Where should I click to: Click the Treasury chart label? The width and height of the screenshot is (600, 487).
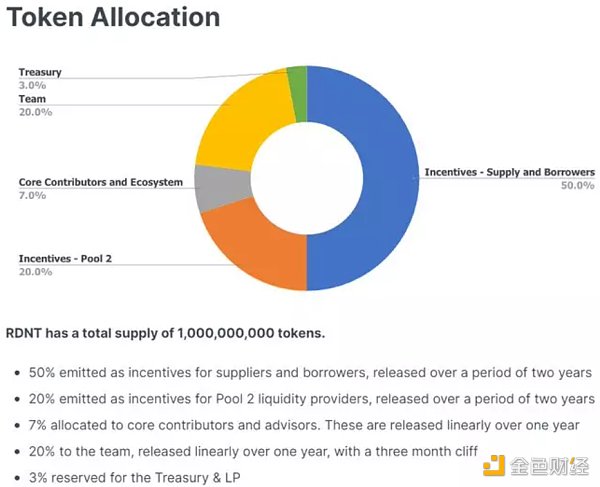[x=40, y=72]
